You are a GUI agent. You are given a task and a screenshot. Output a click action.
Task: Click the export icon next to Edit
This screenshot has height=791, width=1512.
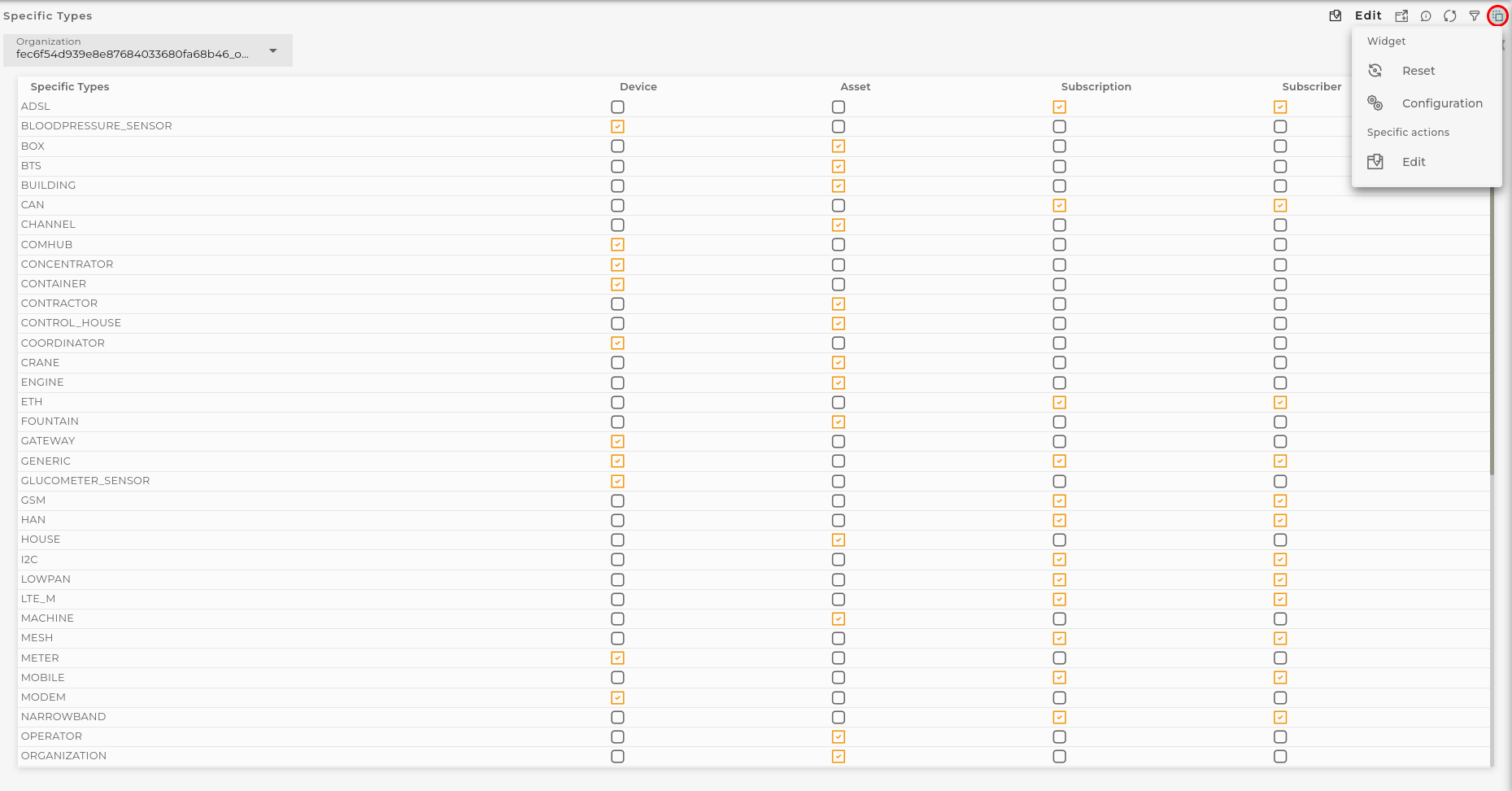coord(1401,15)
